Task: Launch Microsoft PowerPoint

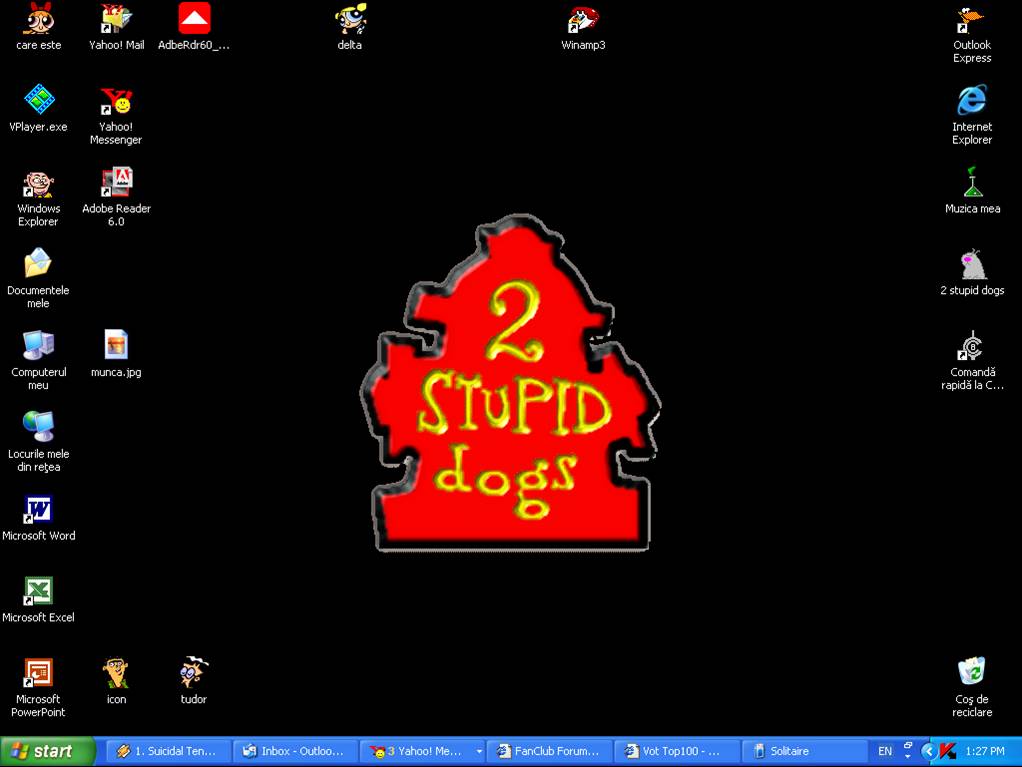Action: [38, 672]
